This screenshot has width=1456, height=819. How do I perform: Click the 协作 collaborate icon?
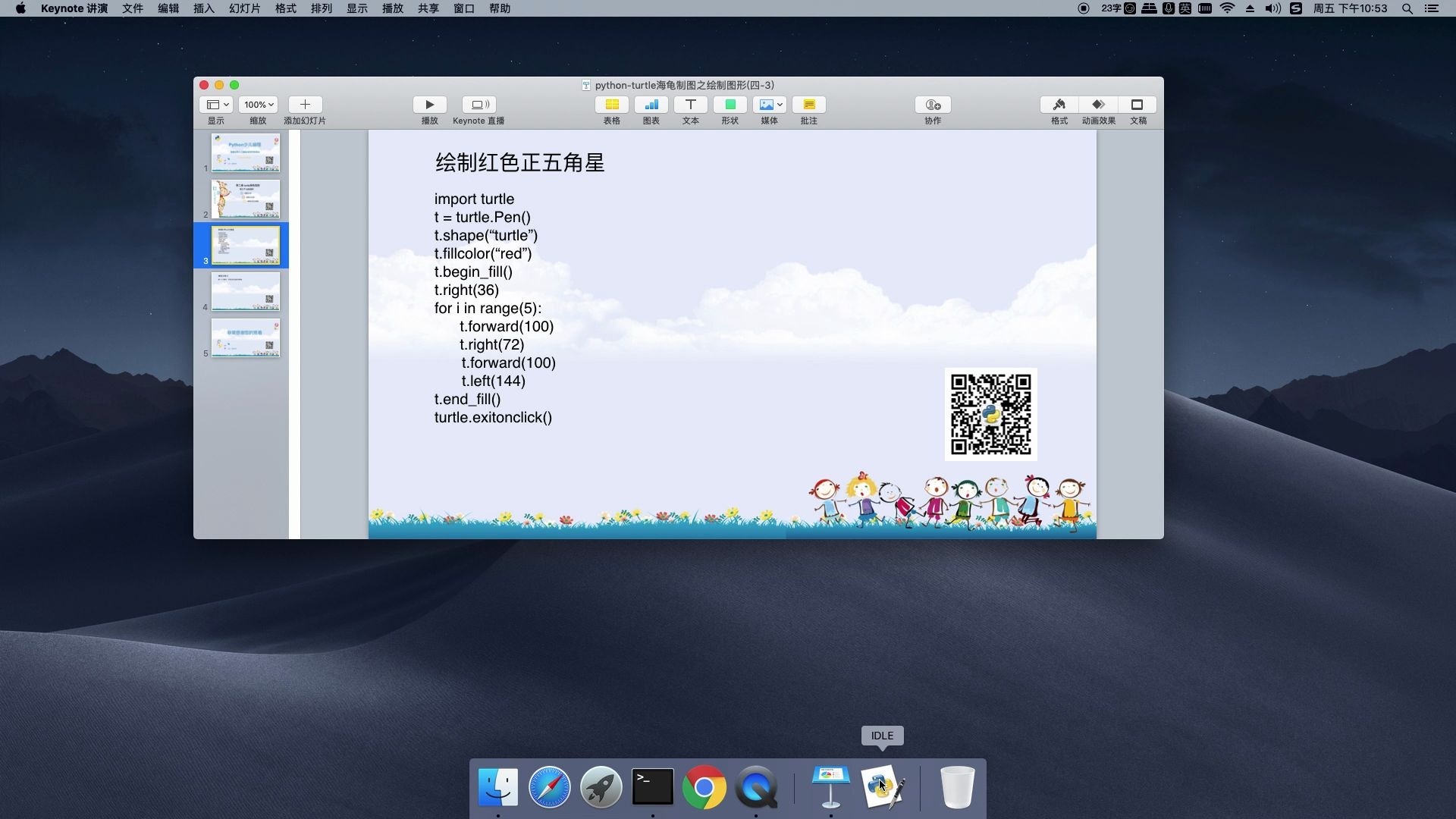pyautogui.click(x=933, y=105)
